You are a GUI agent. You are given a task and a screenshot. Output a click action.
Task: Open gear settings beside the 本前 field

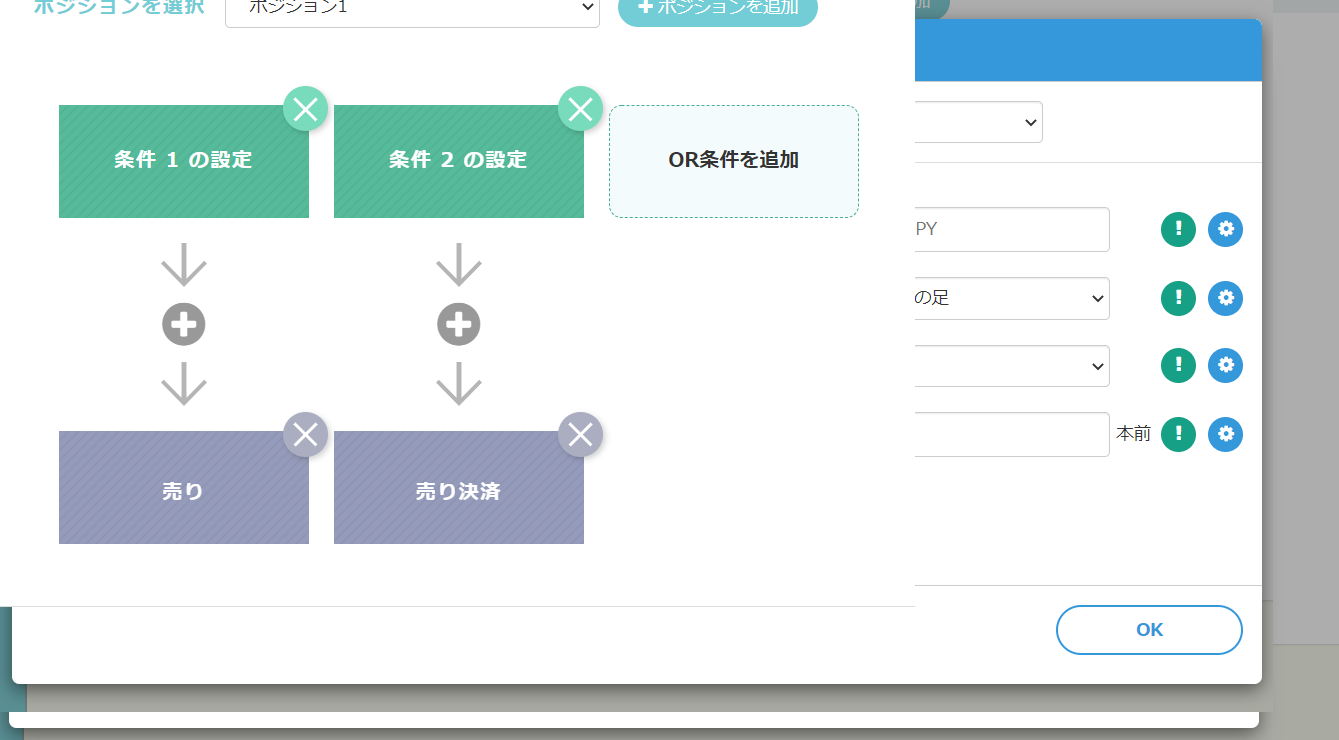coord(1225,434)
